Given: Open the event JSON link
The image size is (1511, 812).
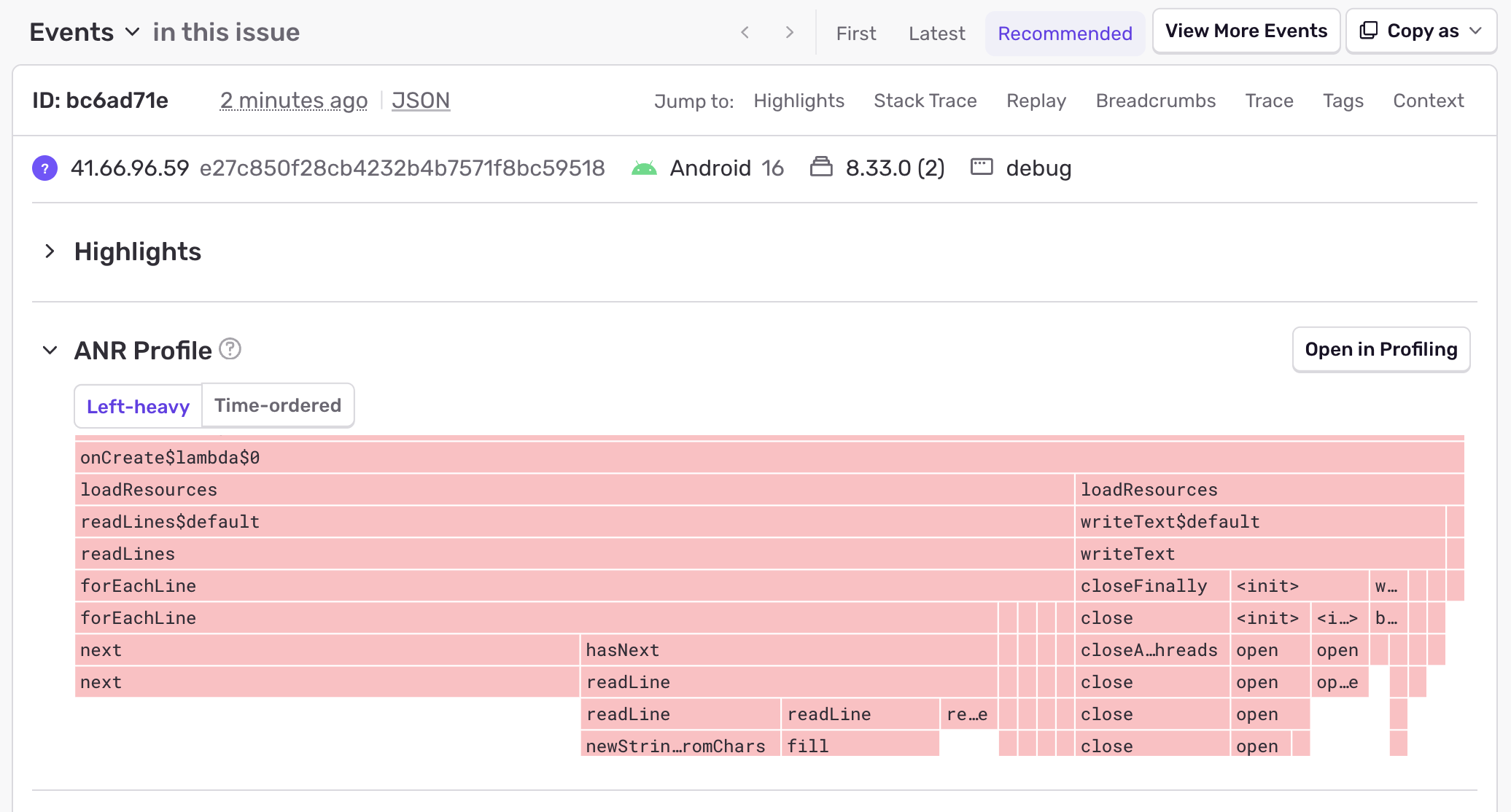Looking at the screenshot, I should coord(421,101).
